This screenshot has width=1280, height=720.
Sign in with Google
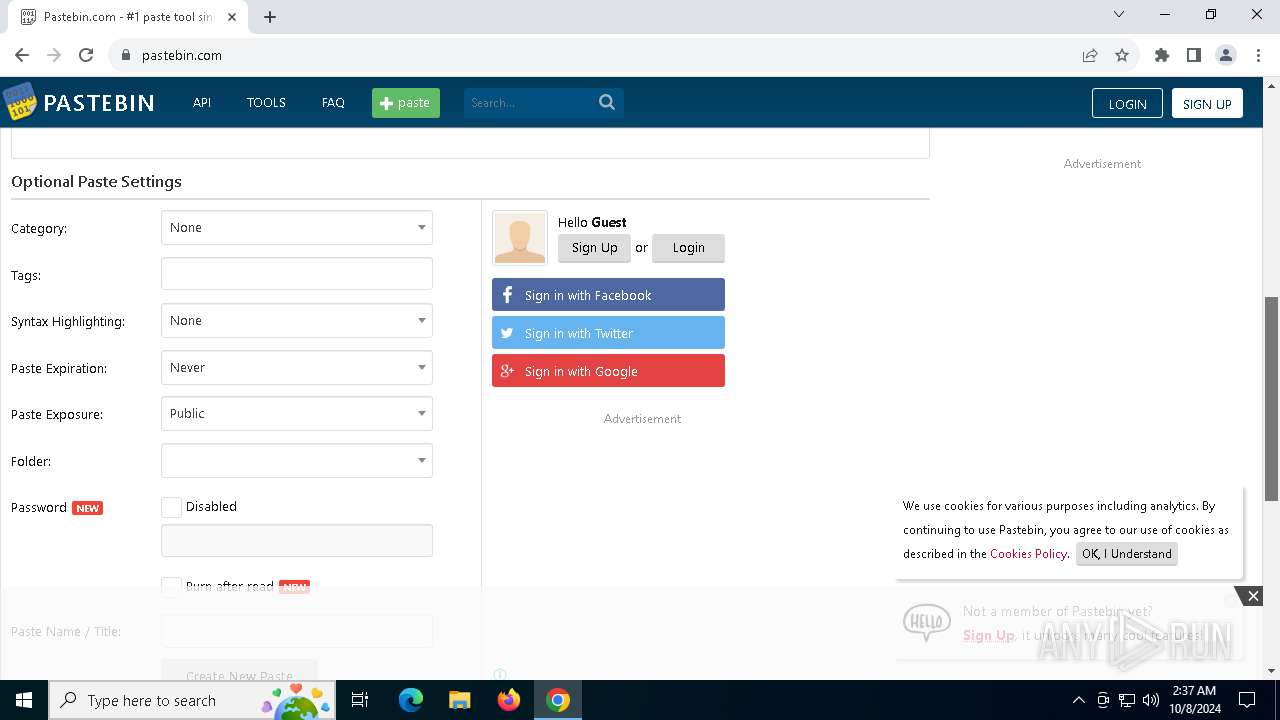click(608, 371)
